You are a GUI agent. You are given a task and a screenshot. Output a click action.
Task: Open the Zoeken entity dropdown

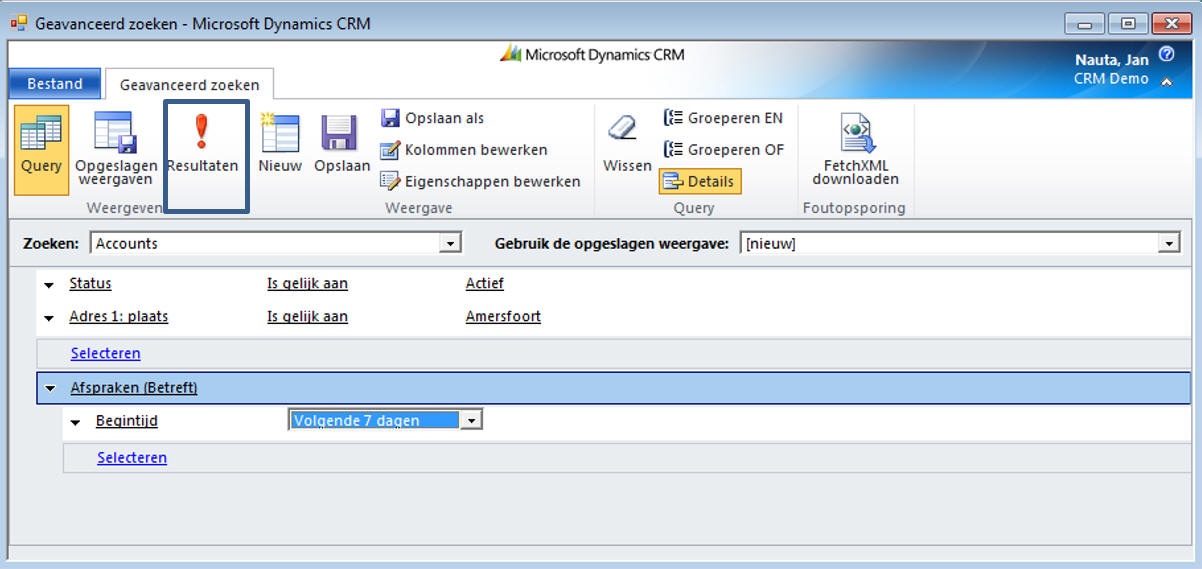[451, 243]
